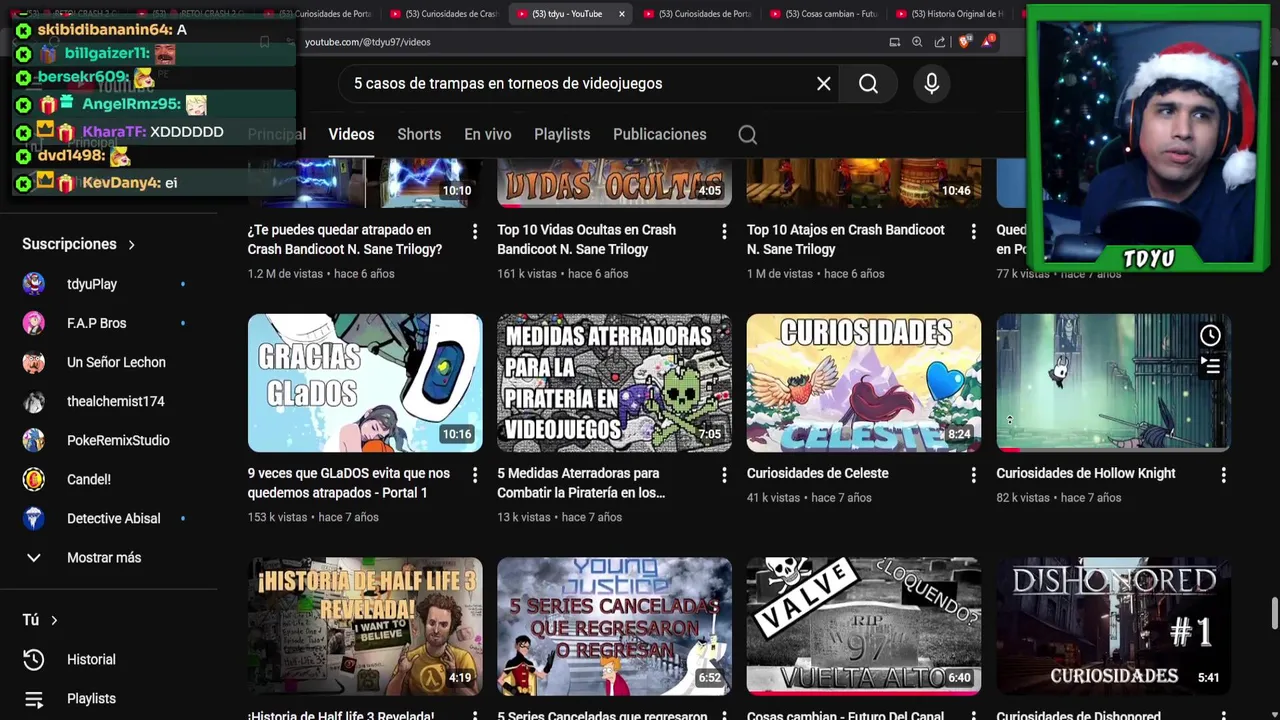Click Dishonored Curiosidades thumbnail

tap(1113, 626)
